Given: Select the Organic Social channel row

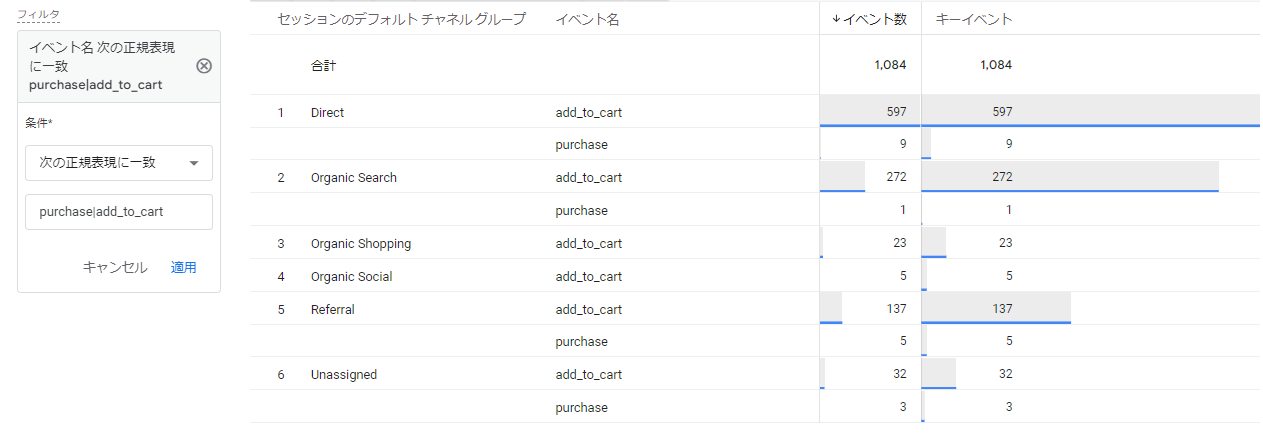Looking at the screenshot, I should click(351, 277).
